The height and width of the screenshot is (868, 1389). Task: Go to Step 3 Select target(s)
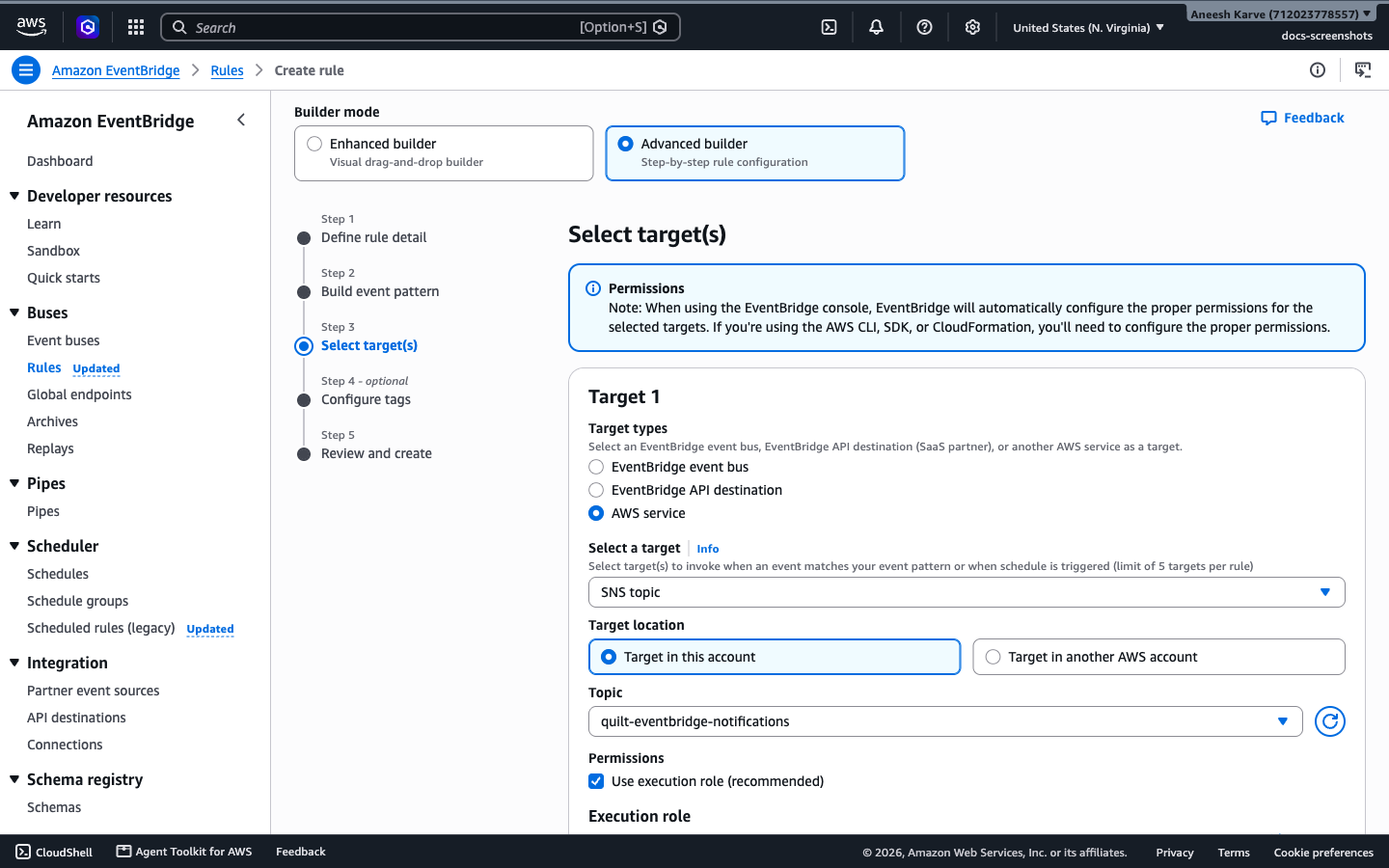pyautogui.click(x=369, y=345)
